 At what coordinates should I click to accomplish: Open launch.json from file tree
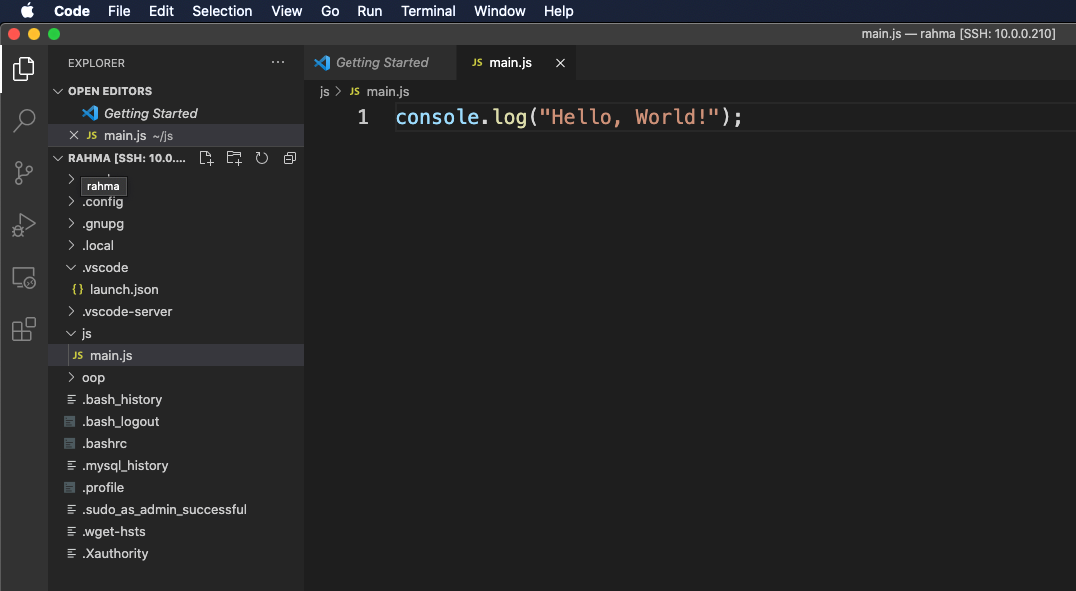(124, 290)
